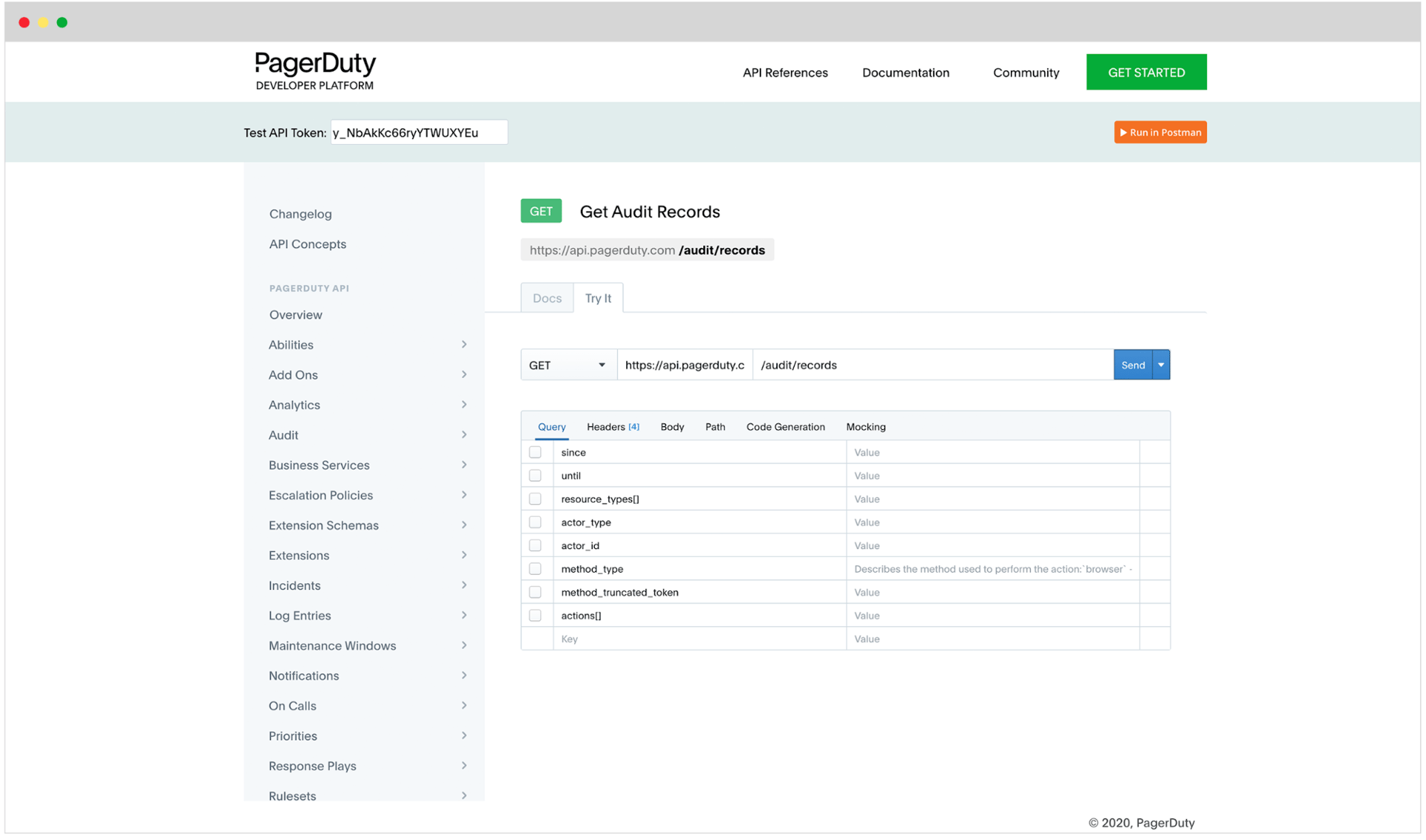Expand the Incidents sidebar chevron

464,586
